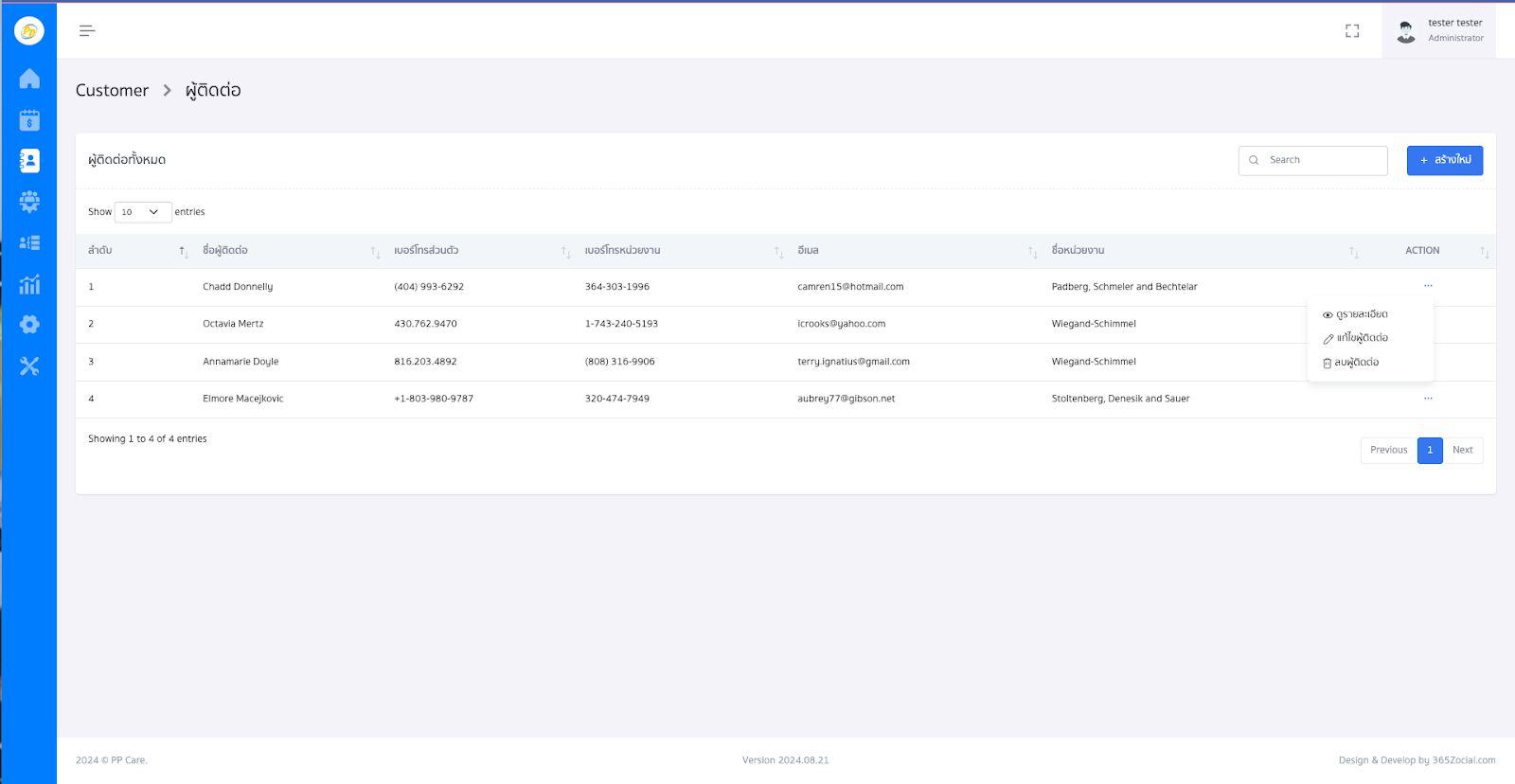Sort by ลำดับ column arrows
Image resolution: width=1515 pixels, height=784 pixels.
(x=184, y=251)
